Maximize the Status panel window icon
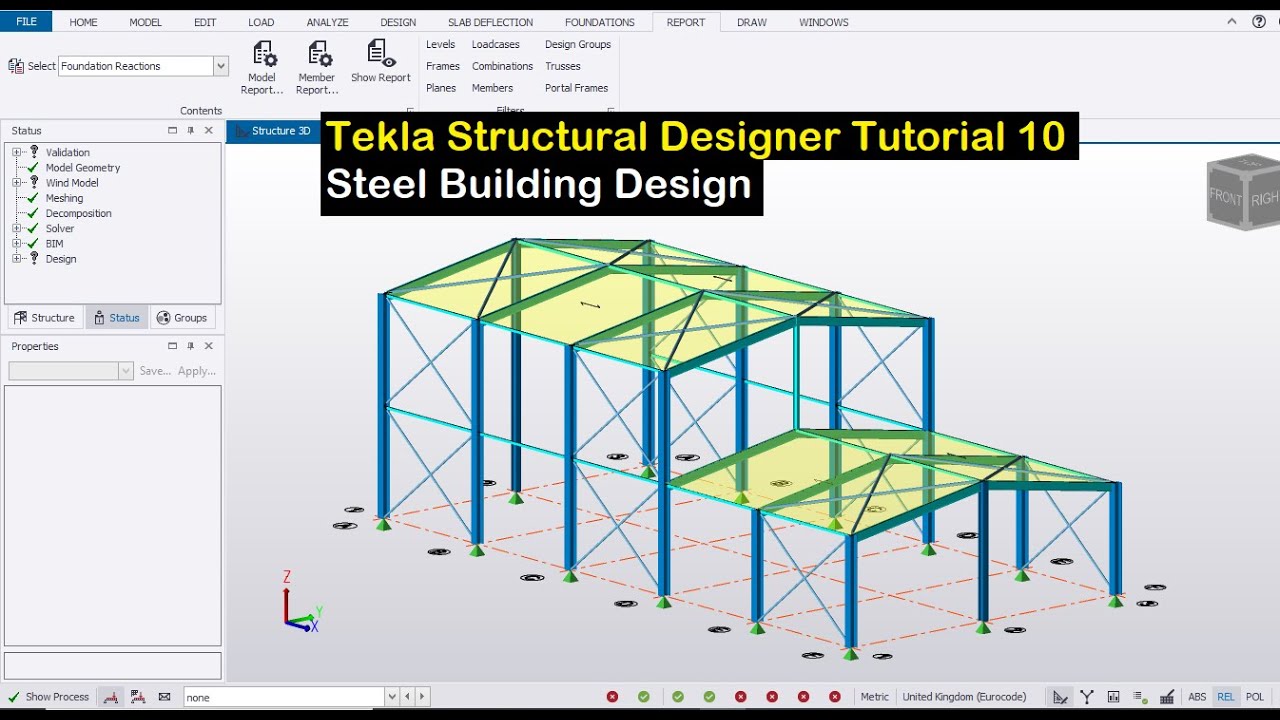Image resolution: width=1280 pixels, height=720 pixels. pos(172,130)
